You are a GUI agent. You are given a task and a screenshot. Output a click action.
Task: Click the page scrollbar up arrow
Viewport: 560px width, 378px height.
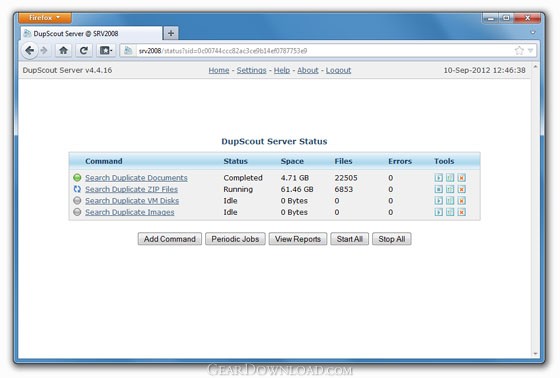(x=535, y=67)
